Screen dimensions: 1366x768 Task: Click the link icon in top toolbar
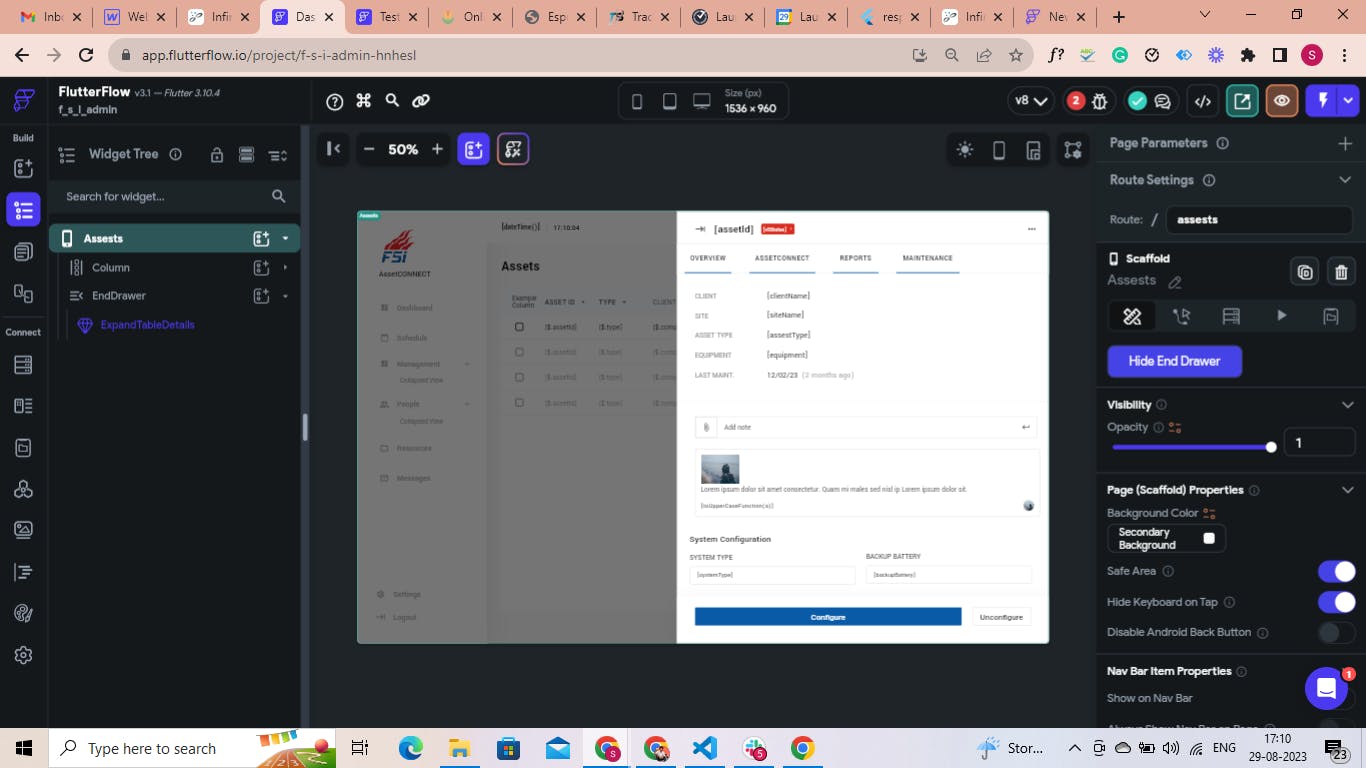pyautogui.click(x=421, y=101)
